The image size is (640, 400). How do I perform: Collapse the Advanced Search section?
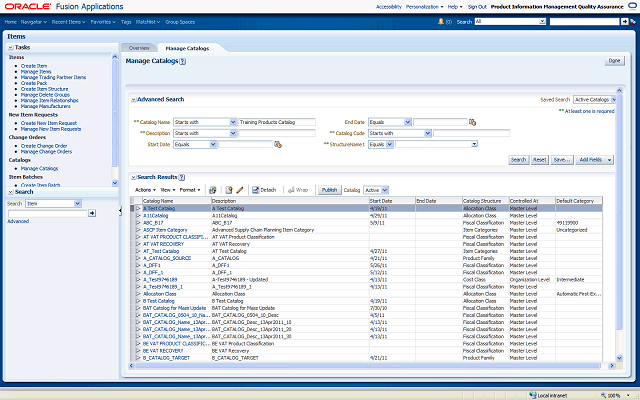[x=132, y=100]
